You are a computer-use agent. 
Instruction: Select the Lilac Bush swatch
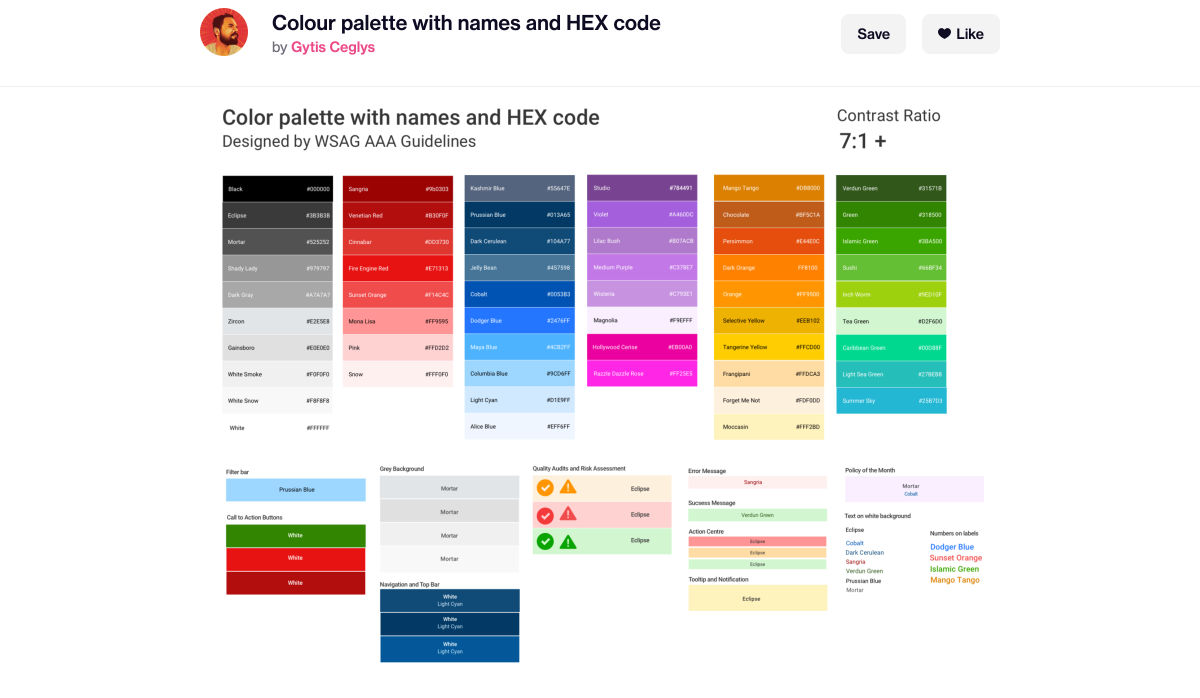click(x=642, y=241)
